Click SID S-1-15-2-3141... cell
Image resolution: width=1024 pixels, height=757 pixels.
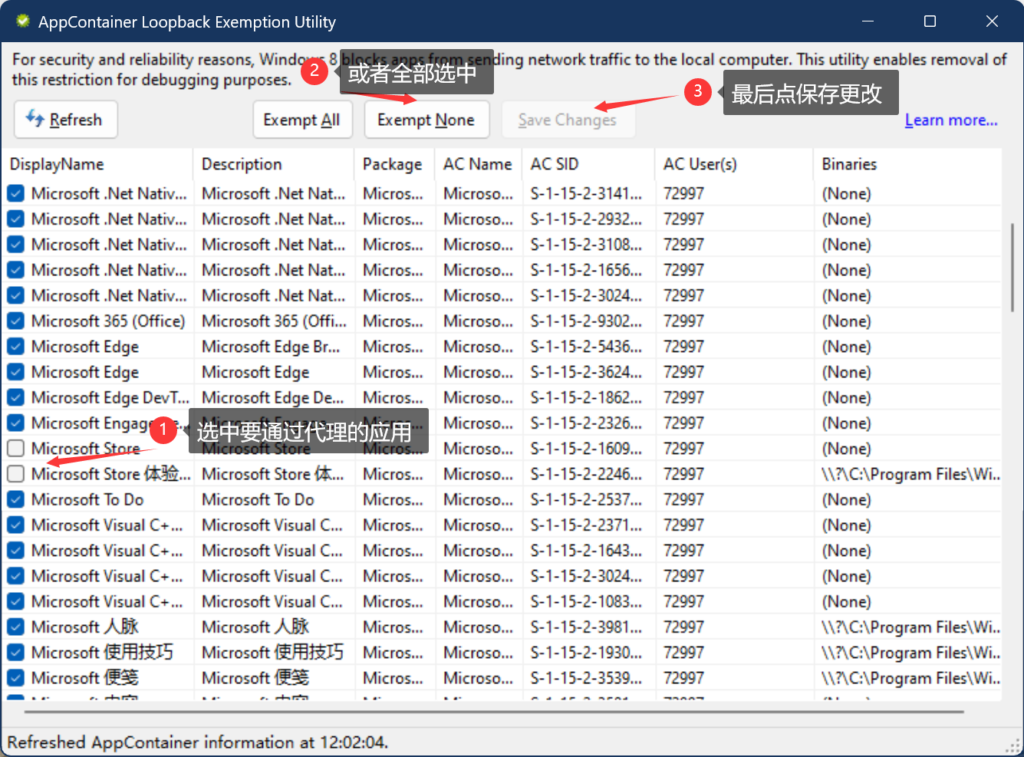point(585,194)
